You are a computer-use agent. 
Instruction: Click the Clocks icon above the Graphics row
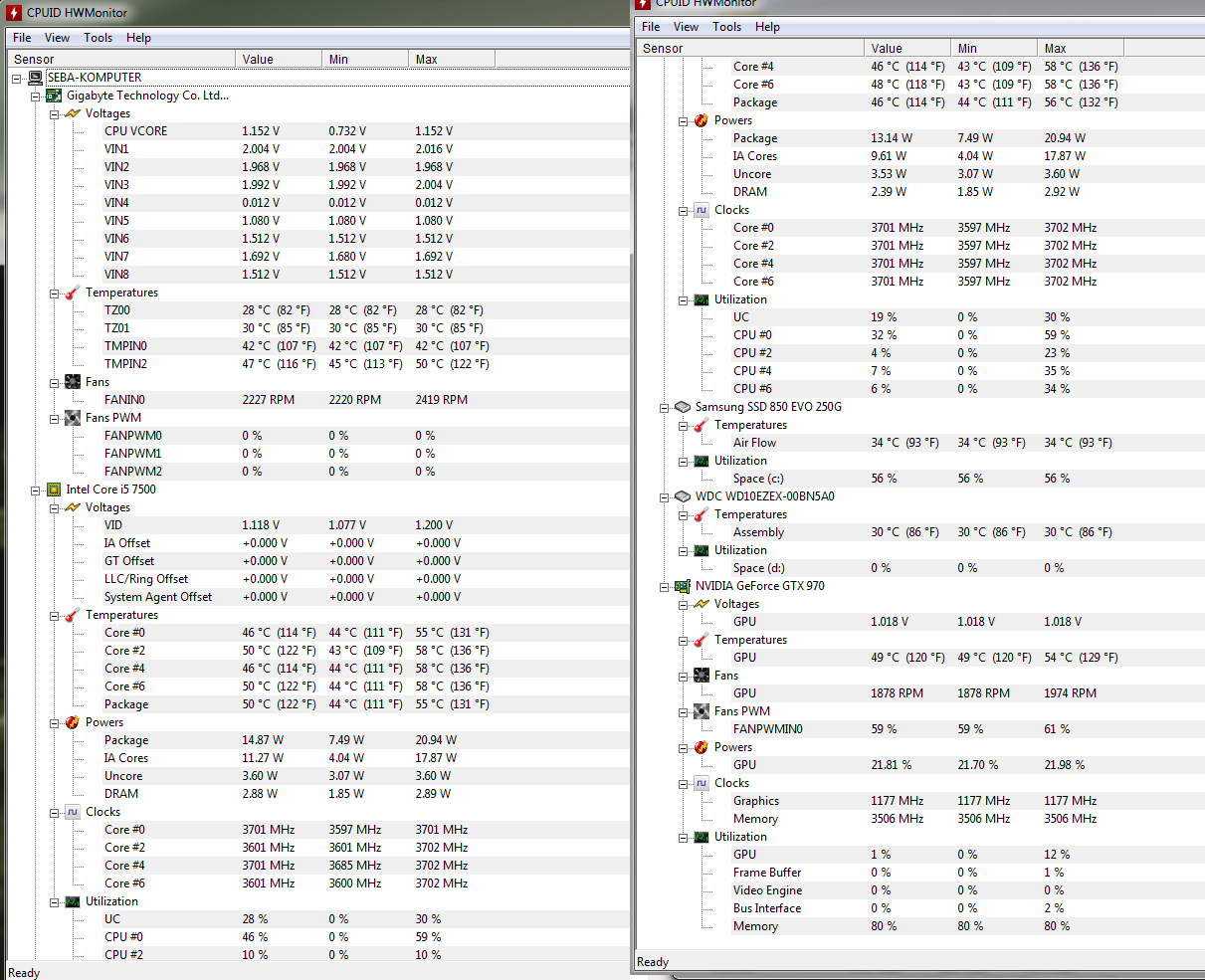[x=702, y=783]
